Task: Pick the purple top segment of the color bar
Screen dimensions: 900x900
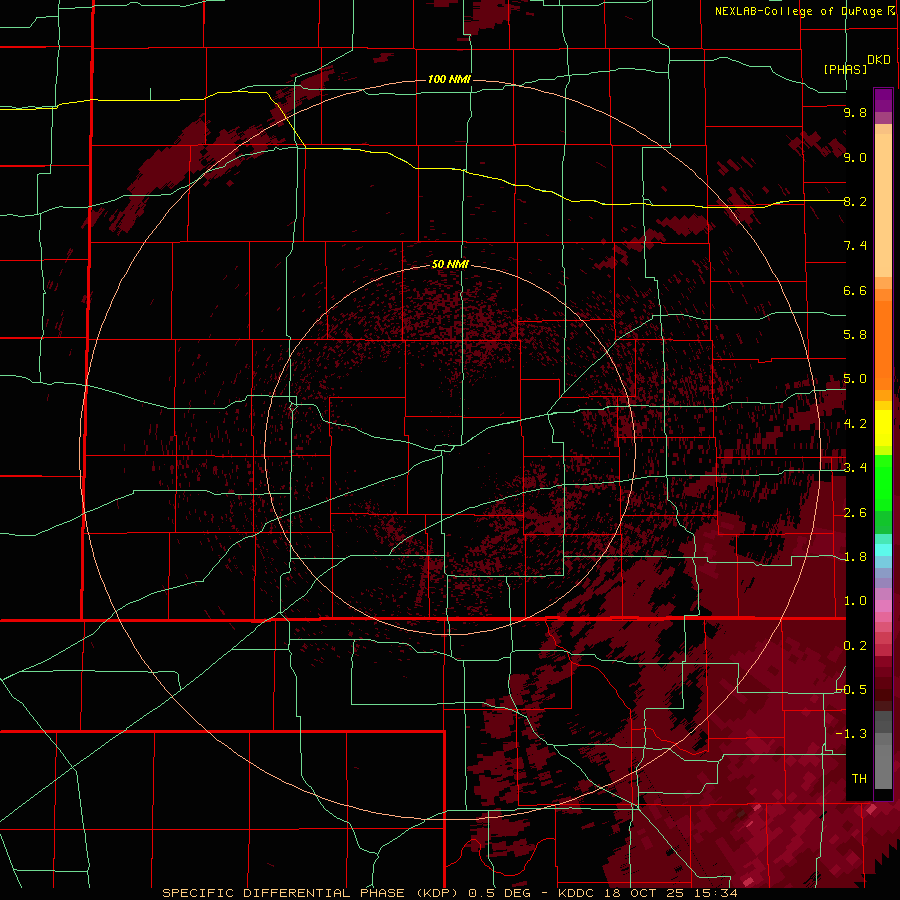Action: 883,100
